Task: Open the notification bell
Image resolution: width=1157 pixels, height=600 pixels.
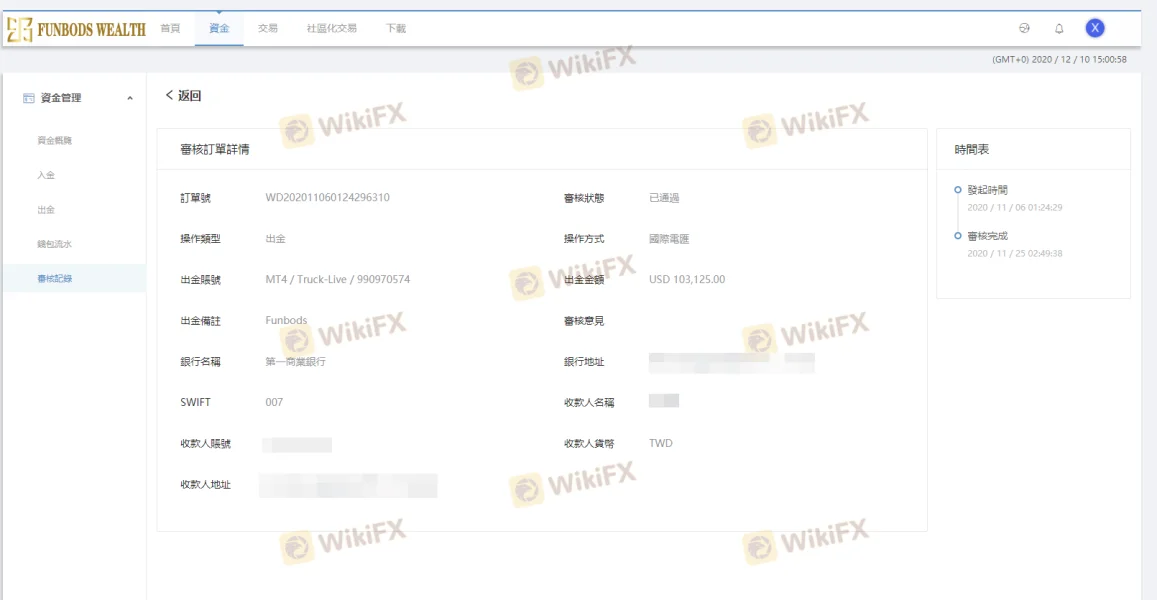Action: click(1059, 28)
